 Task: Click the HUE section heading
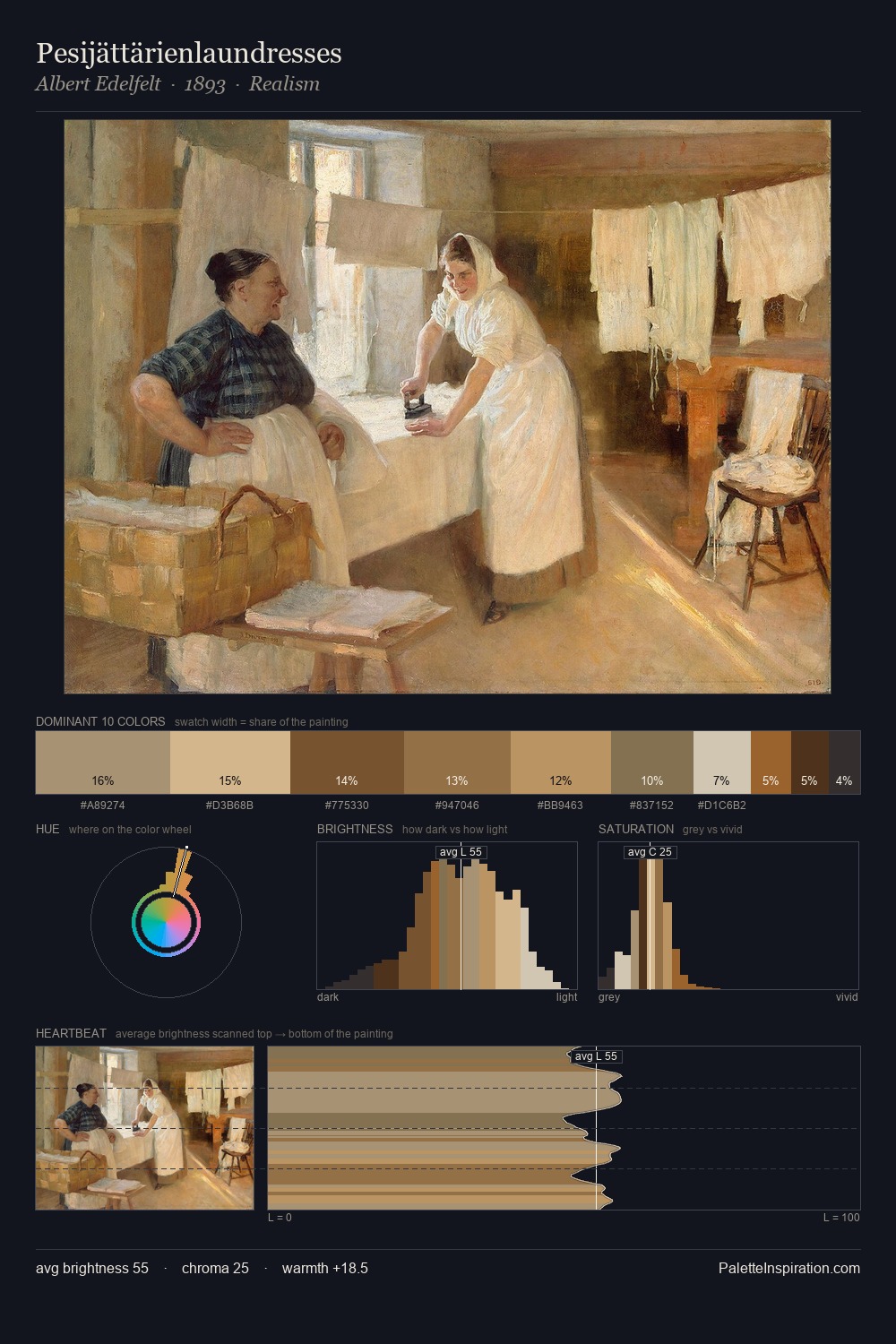coord(47,829)
